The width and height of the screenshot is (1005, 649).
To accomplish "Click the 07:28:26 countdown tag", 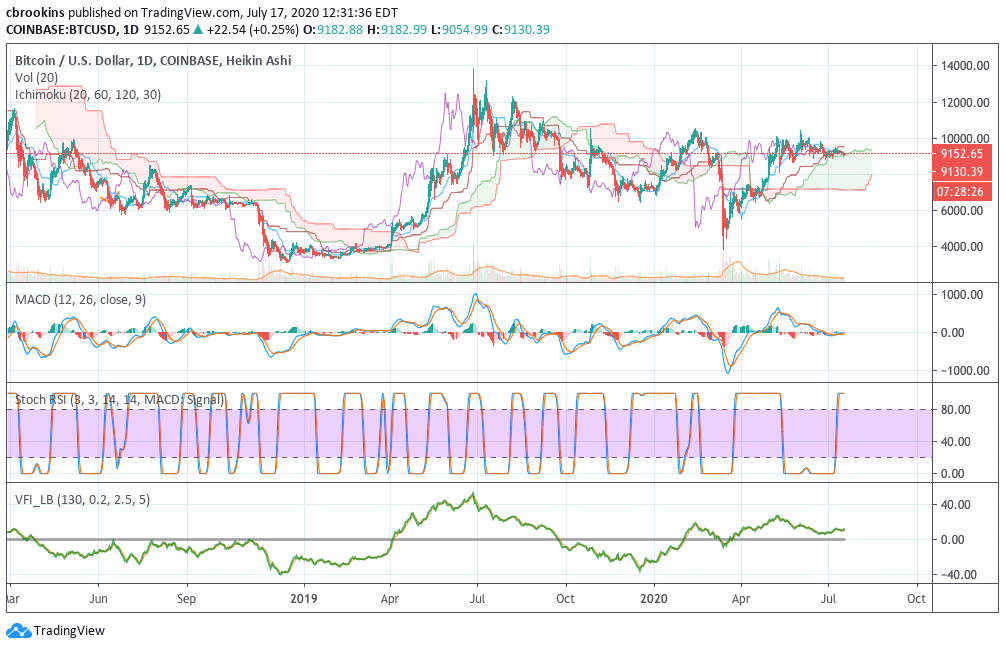I will point(963,191).
